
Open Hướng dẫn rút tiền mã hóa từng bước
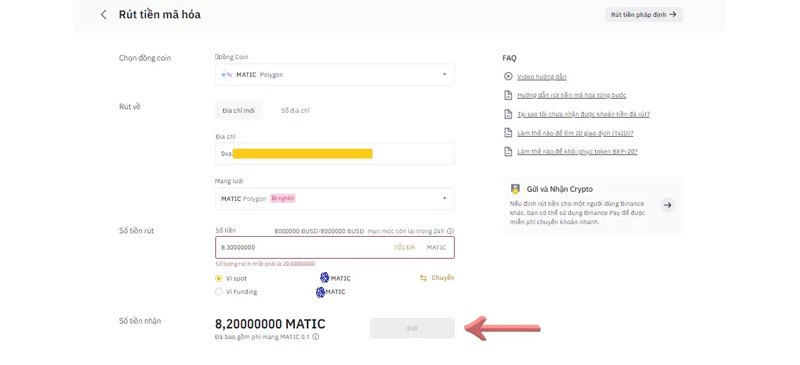(571, 95)
